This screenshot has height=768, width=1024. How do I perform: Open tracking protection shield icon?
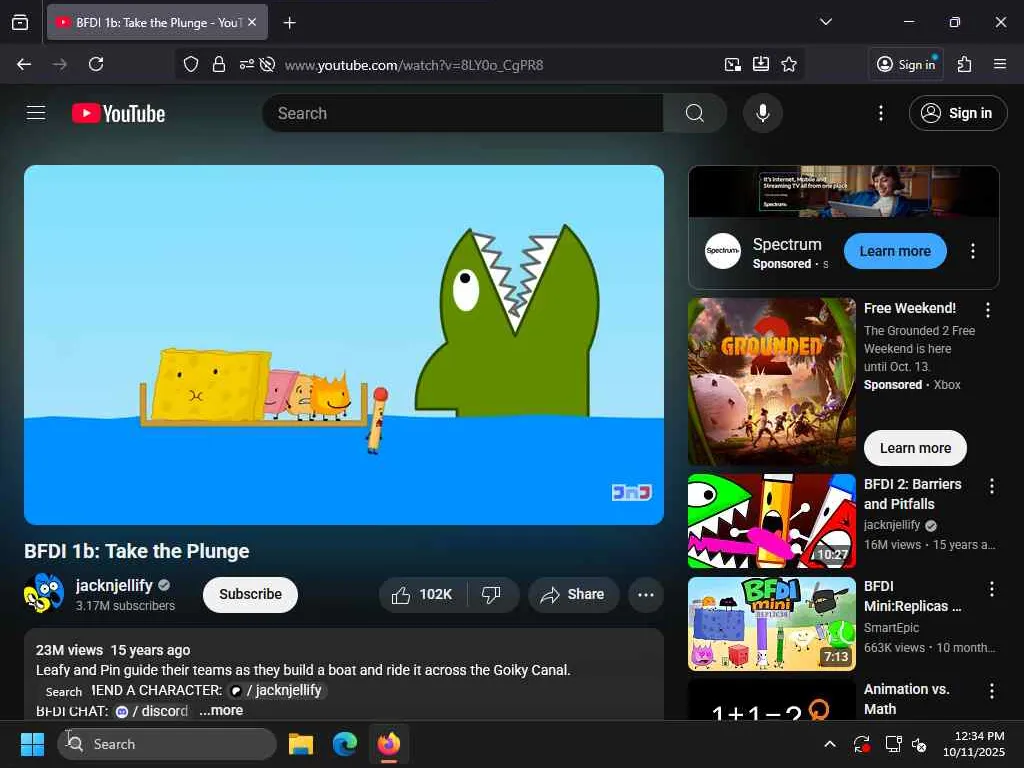coord(191,64)
